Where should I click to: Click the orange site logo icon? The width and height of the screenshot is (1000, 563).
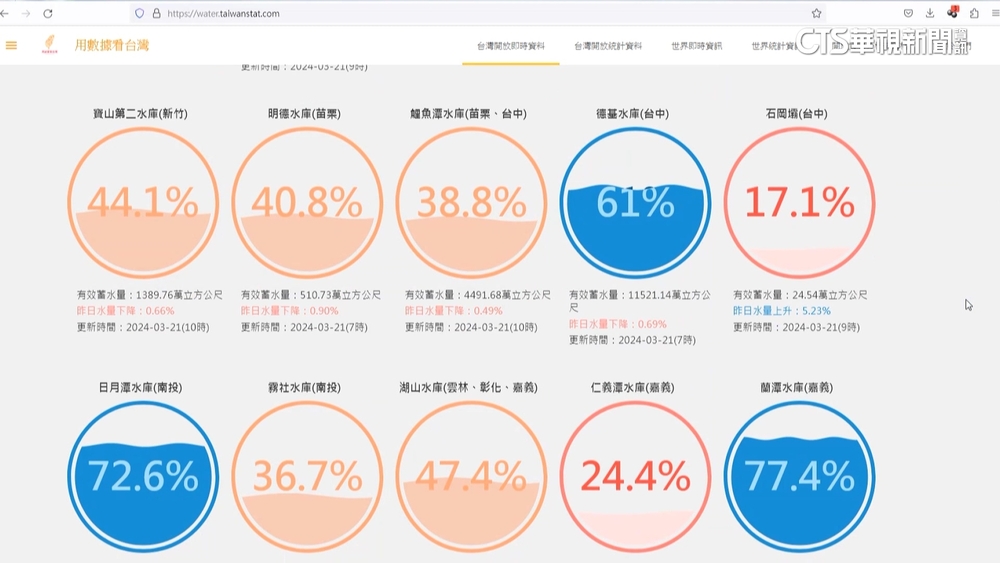tap(49, 44)
